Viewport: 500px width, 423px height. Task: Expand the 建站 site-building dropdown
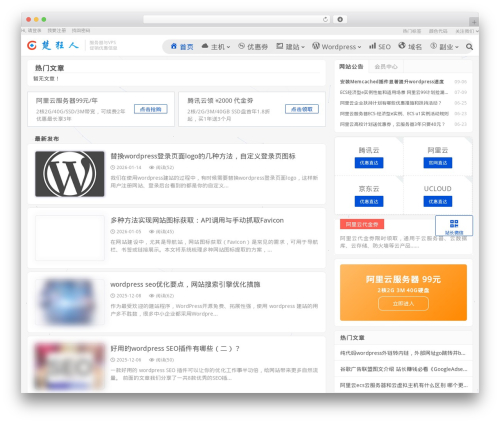pos(290,47)
